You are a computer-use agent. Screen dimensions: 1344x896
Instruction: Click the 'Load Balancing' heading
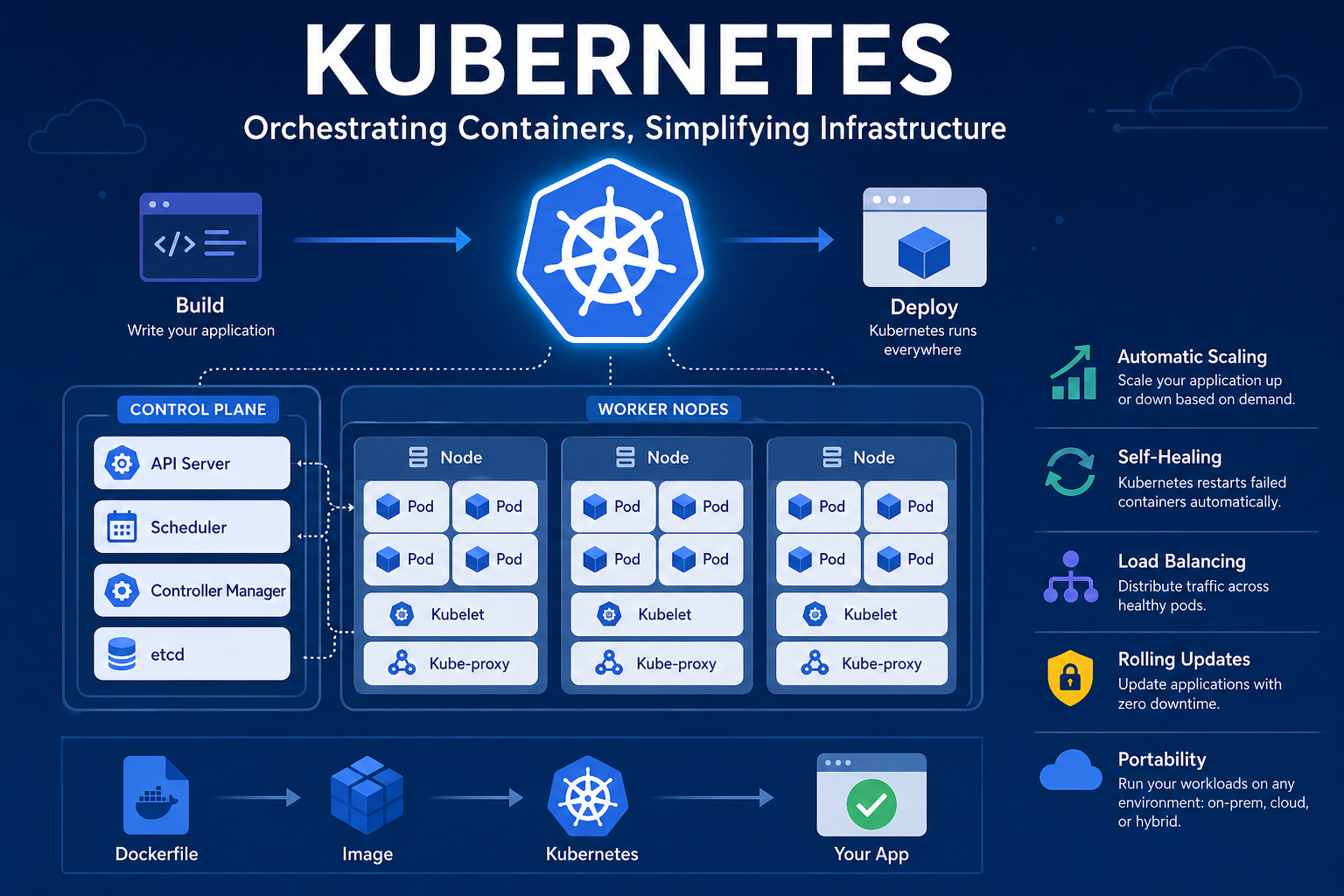pos(1181,561)
